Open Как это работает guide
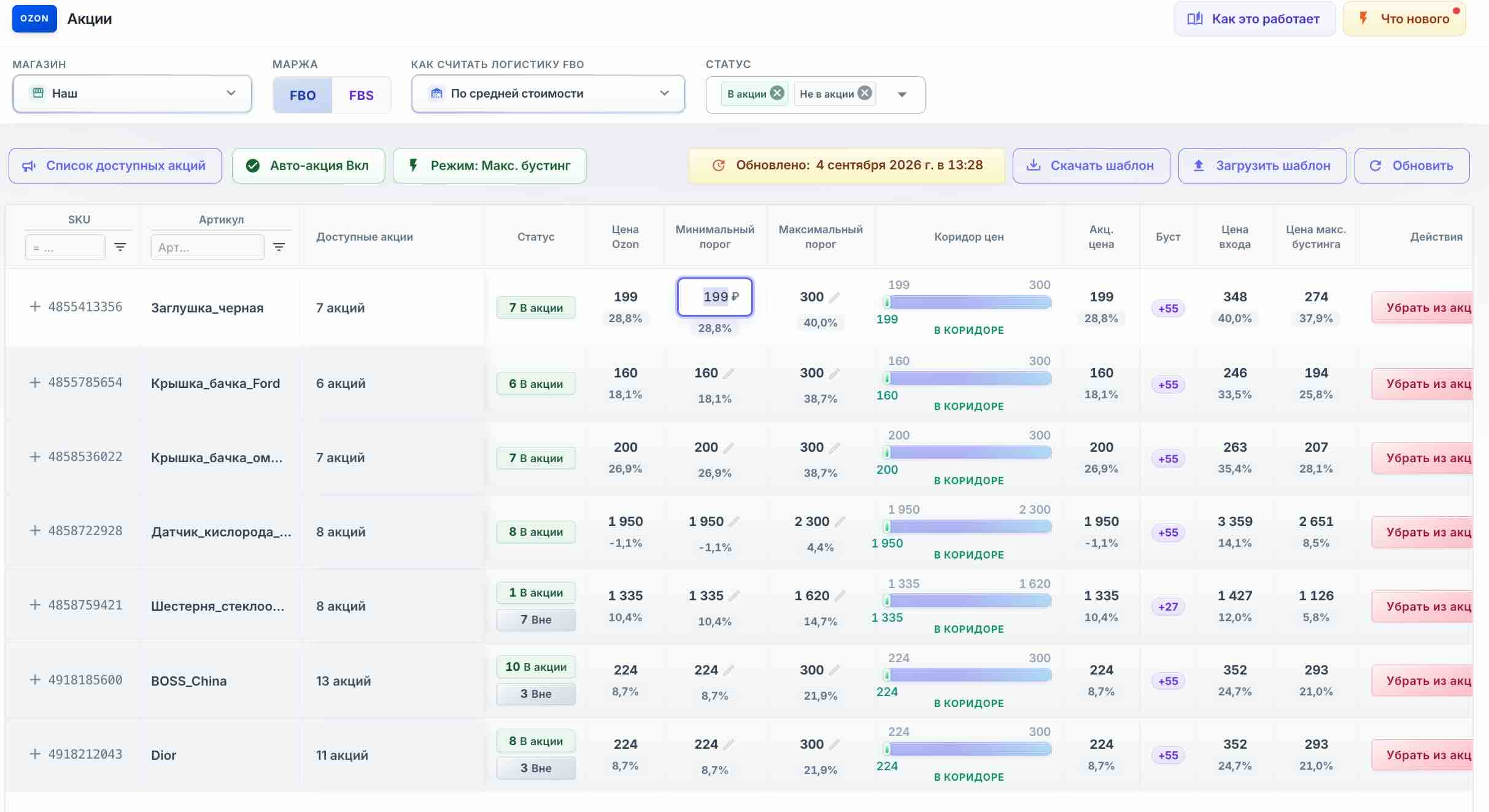The image size is (1489, 812). pyautogui.click(x=1255, y=19)
